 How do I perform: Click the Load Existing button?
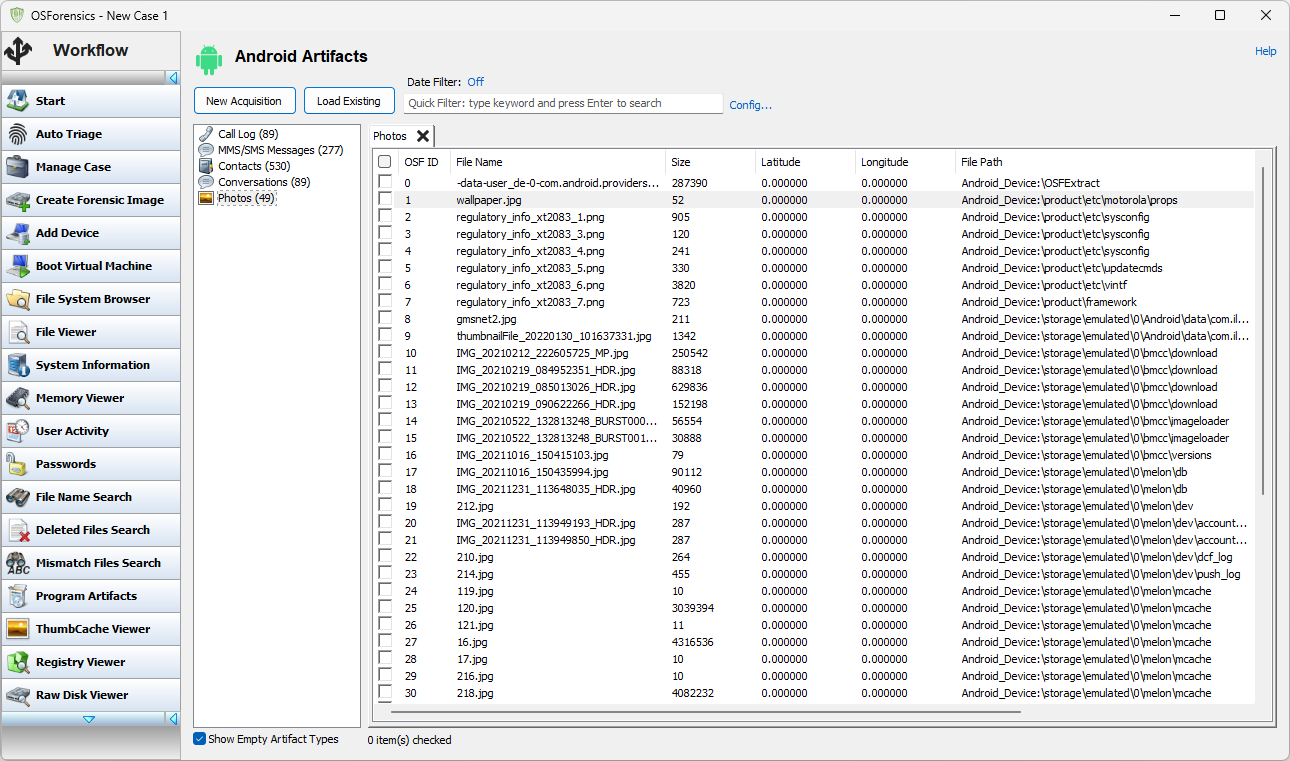coord(349,101)
